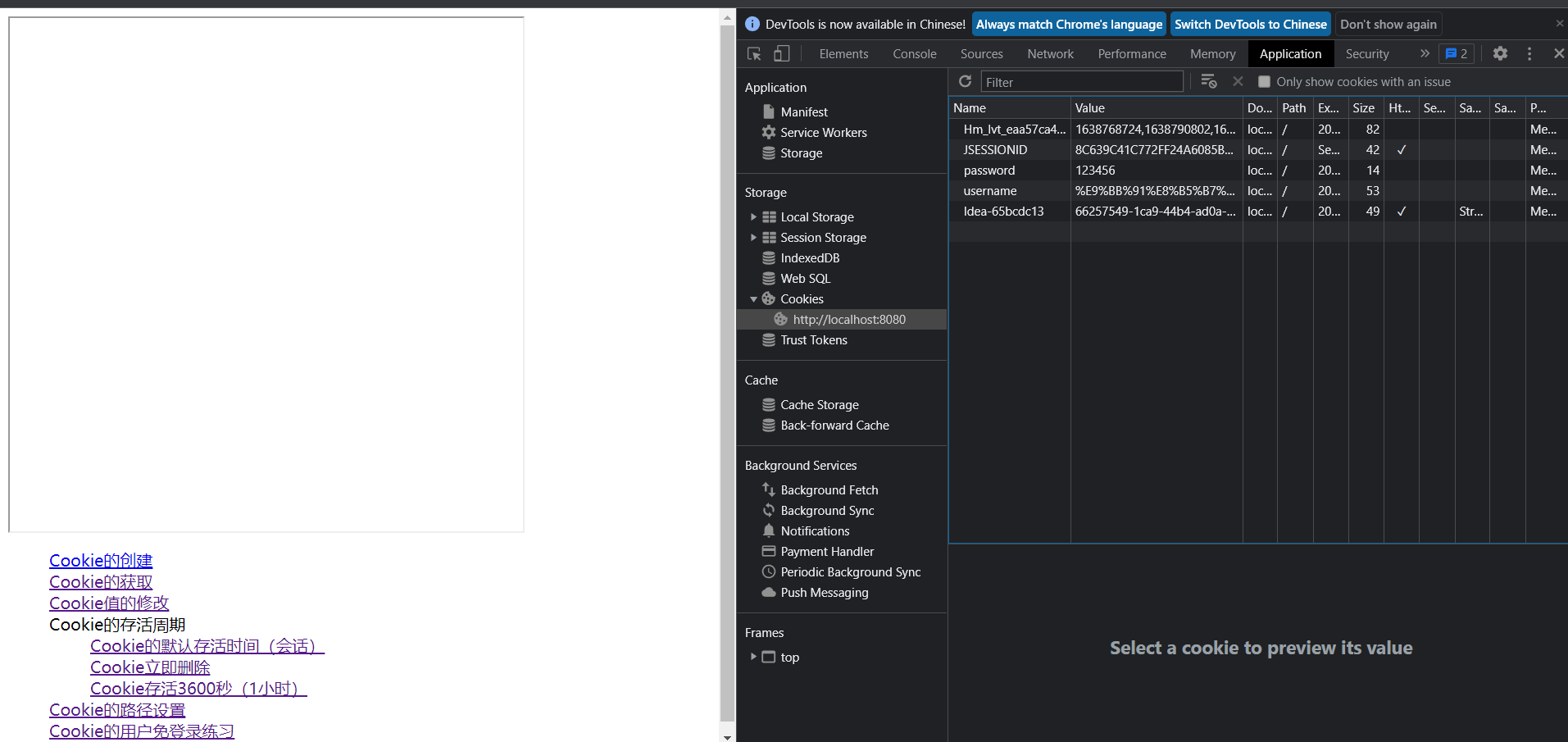Viewport: 1568px width, 742px height.
Task: Click the Web SQL database icon
Action: [769, 278]
